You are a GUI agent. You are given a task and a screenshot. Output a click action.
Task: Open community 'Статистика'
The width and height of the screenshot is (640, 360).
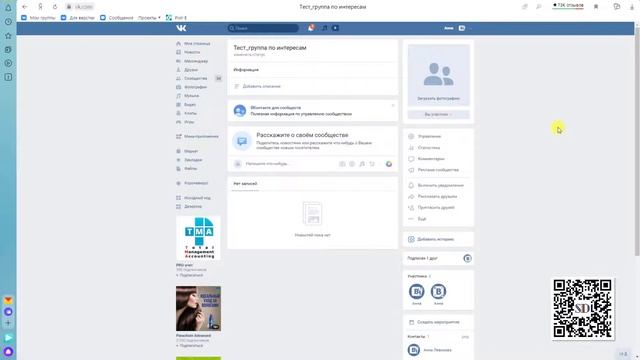(x=424, y=147)
